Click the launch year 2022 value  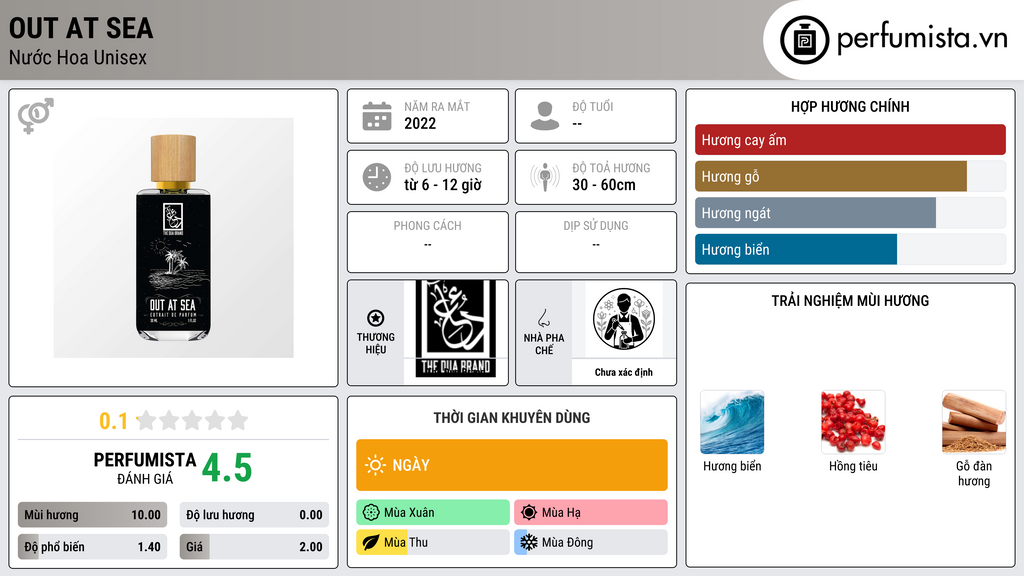[420, 123]
